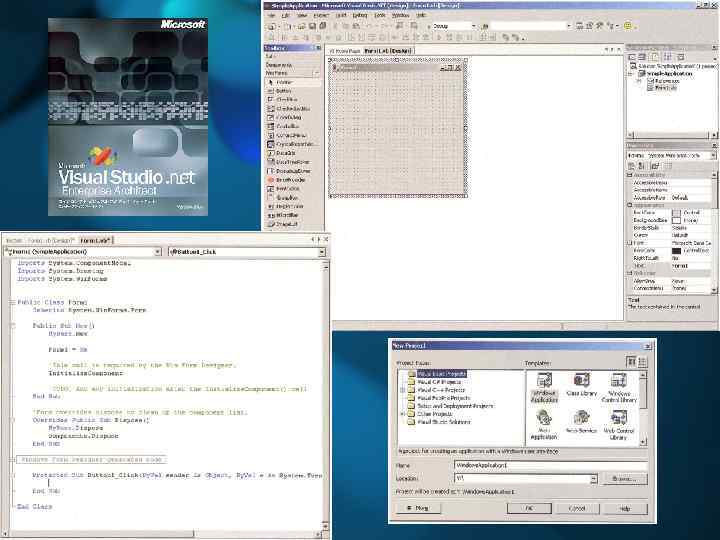Viewport: 720px width, 540px height.
Task: Select Visual C# Projects folder
Action: (x=439, y=382)
